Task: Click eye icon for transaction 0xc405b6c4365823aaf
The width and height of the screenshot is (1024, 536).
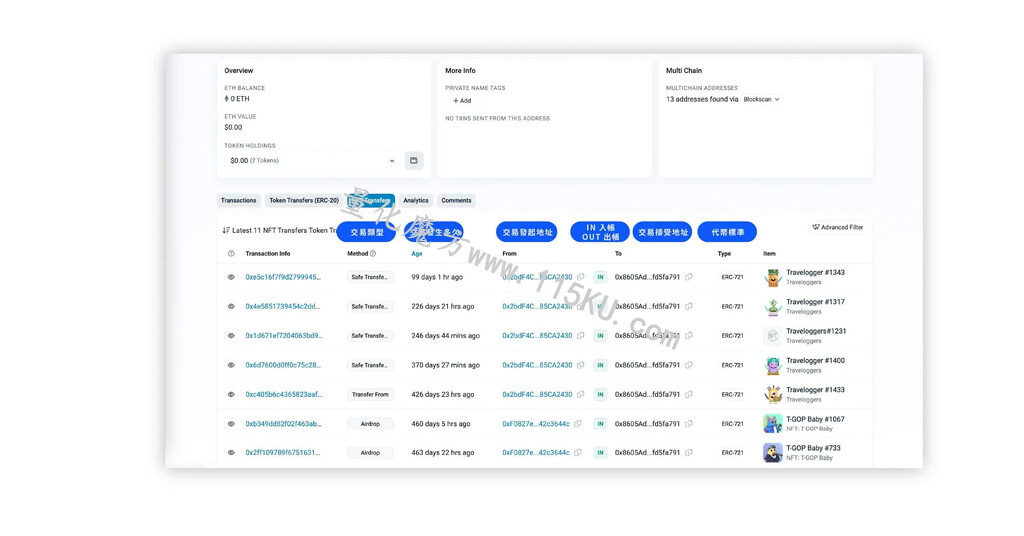Action: (x=231, y=394)
